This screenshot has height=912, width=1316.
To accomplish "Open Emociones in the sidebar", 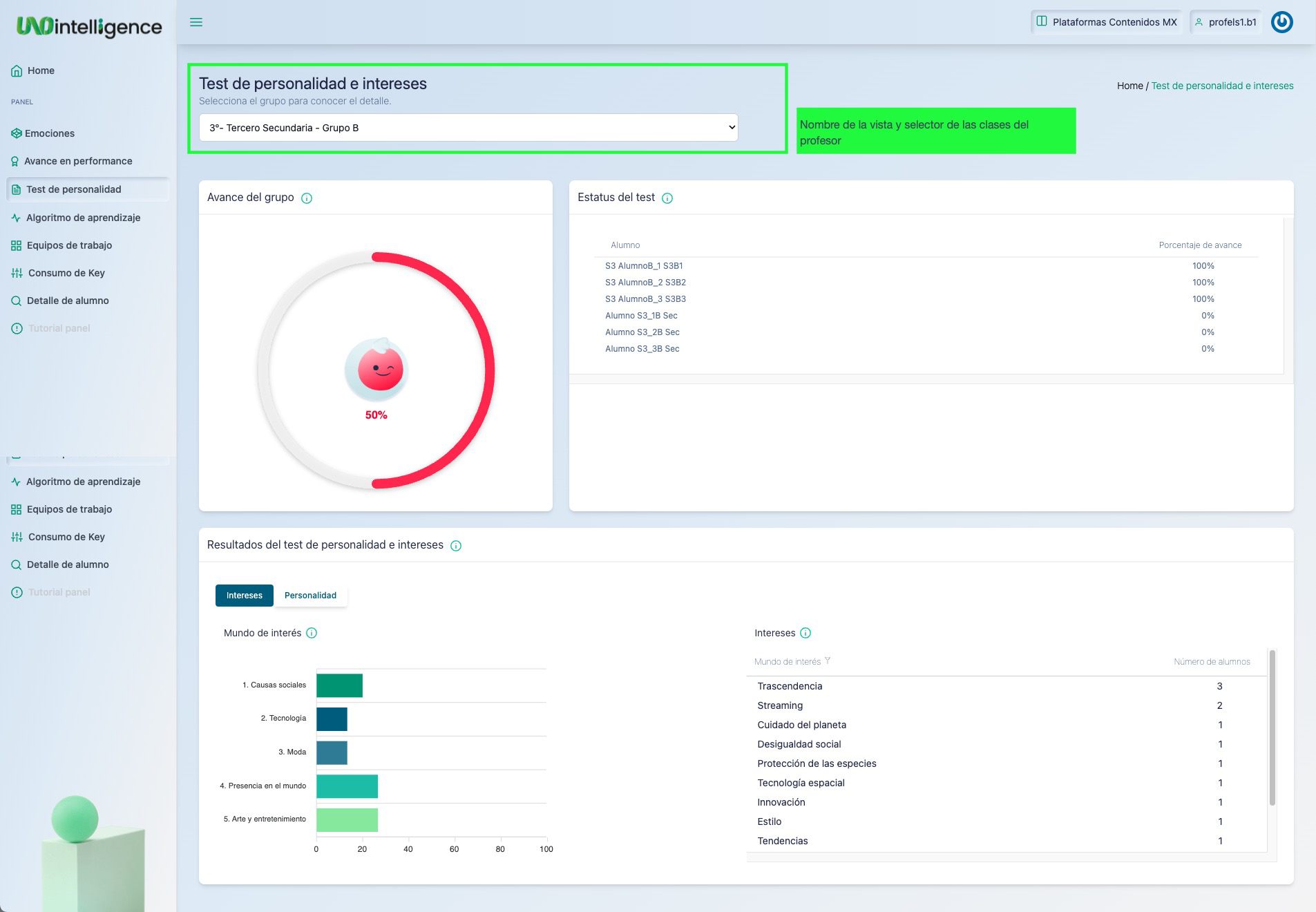I will (x=50, y=133).
